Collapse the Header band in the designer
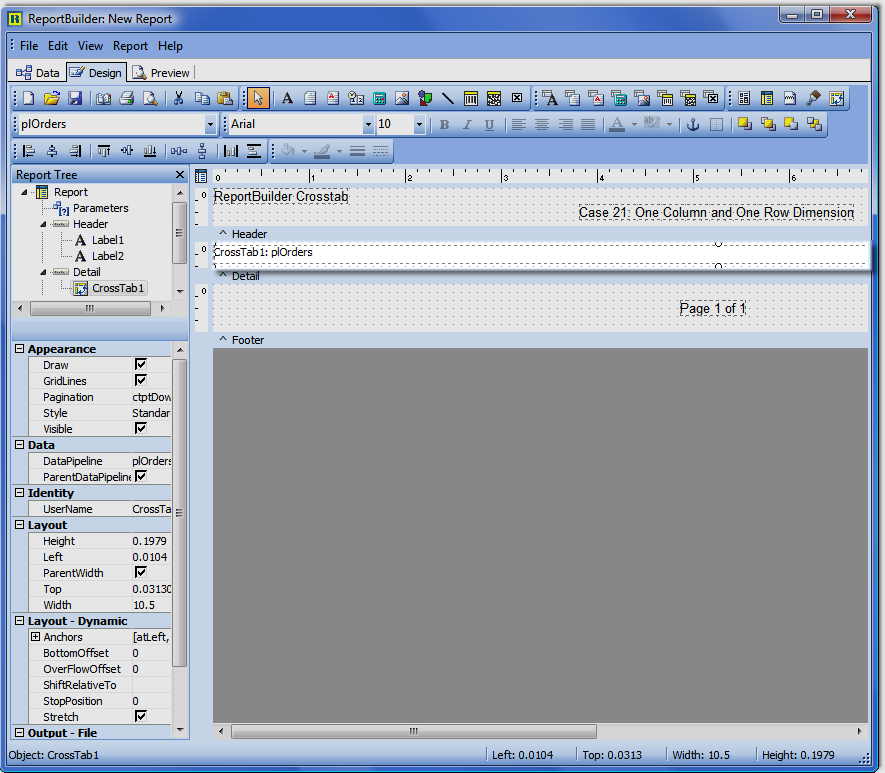Image resolution: width=885 pixels, height=773 pixels. click(x=223, y=233)
